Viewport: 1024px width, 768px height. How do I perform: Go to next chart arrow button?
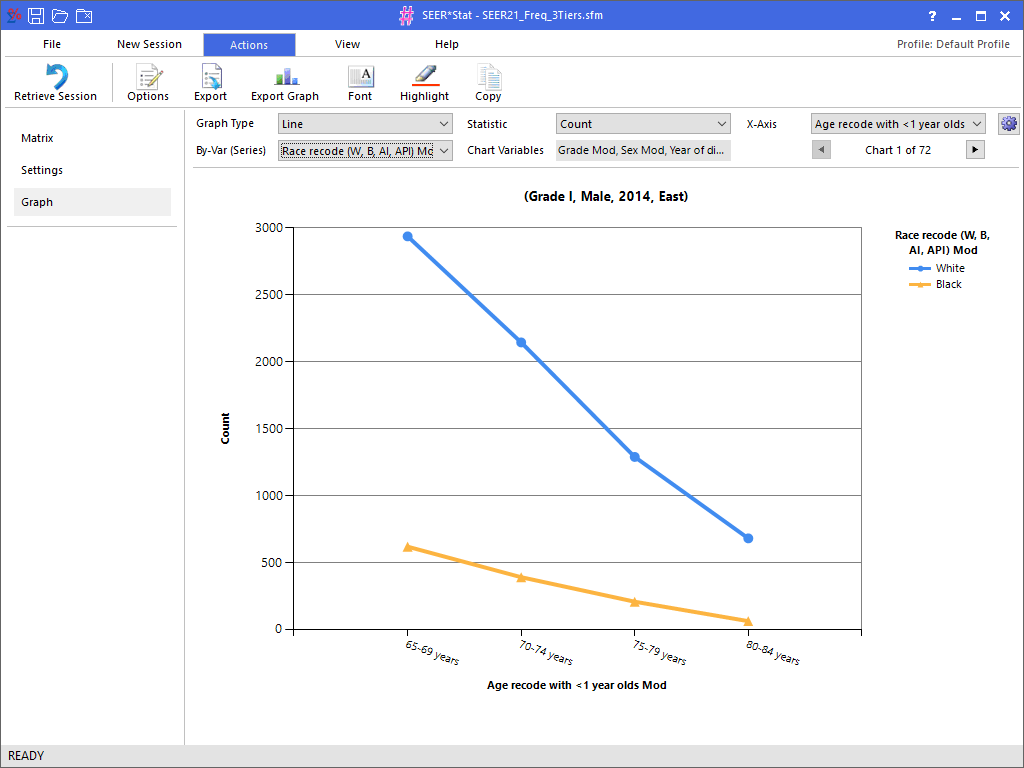tap(975, 150)
